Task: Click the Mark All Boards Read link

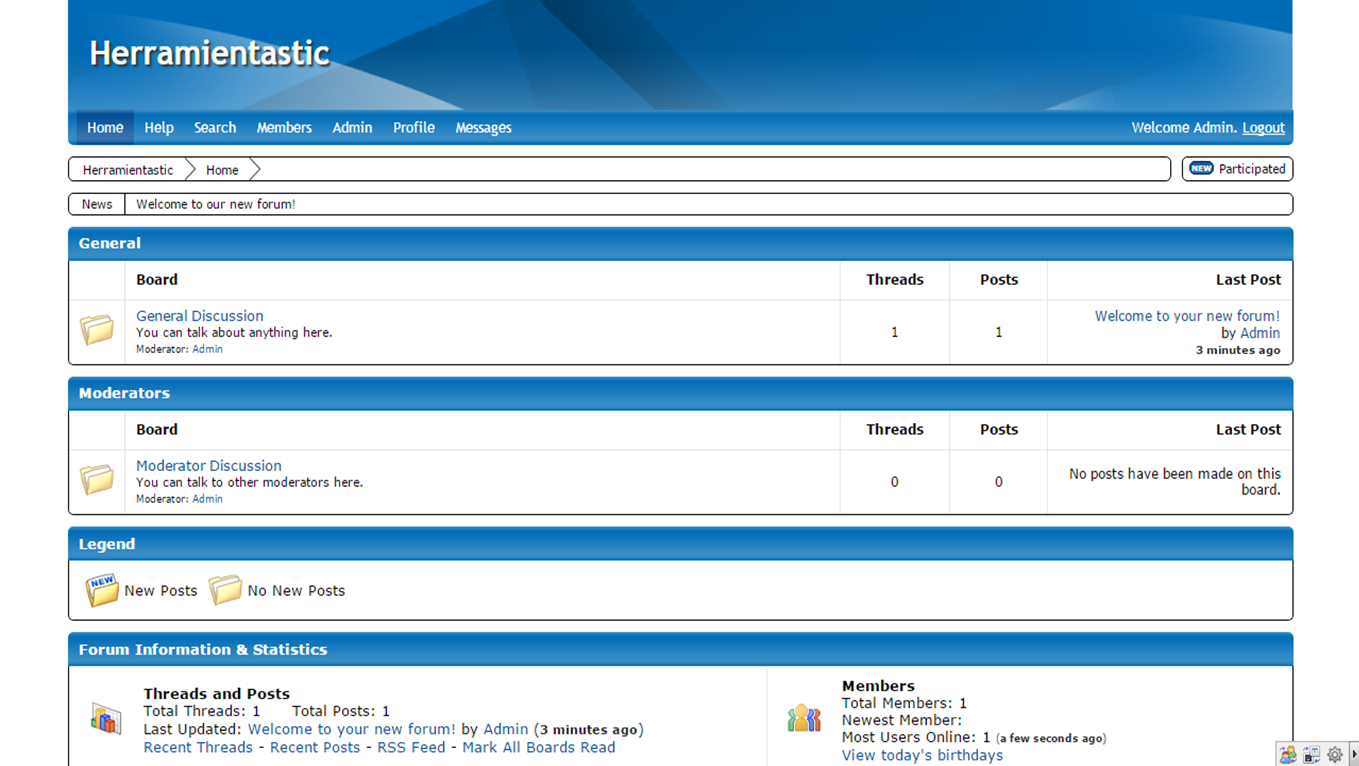Action: (x=538, y=747)
